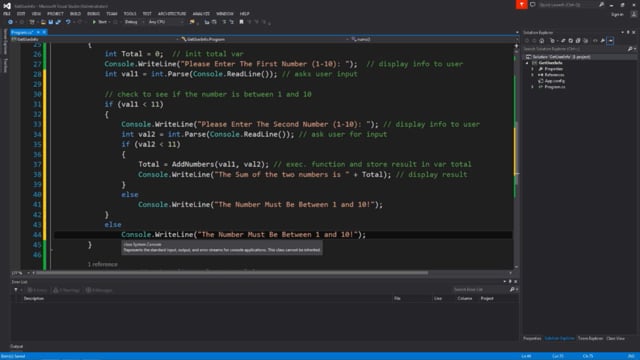Click the Error List search magnifier icon
Image resolution: width=640 pixels, height=360 pixels.
pyautogui.click(x=512, y=289)
